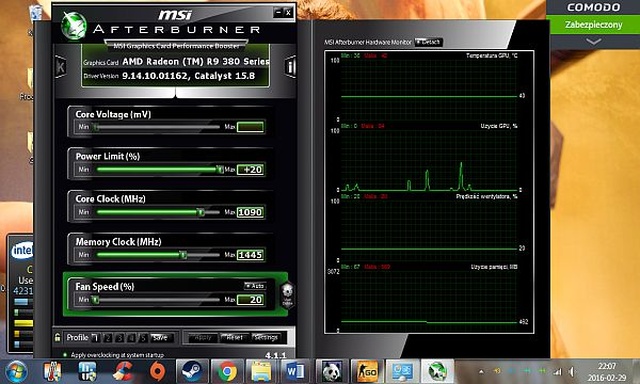Open the Windows Start orb

click(x=16, y=372)
